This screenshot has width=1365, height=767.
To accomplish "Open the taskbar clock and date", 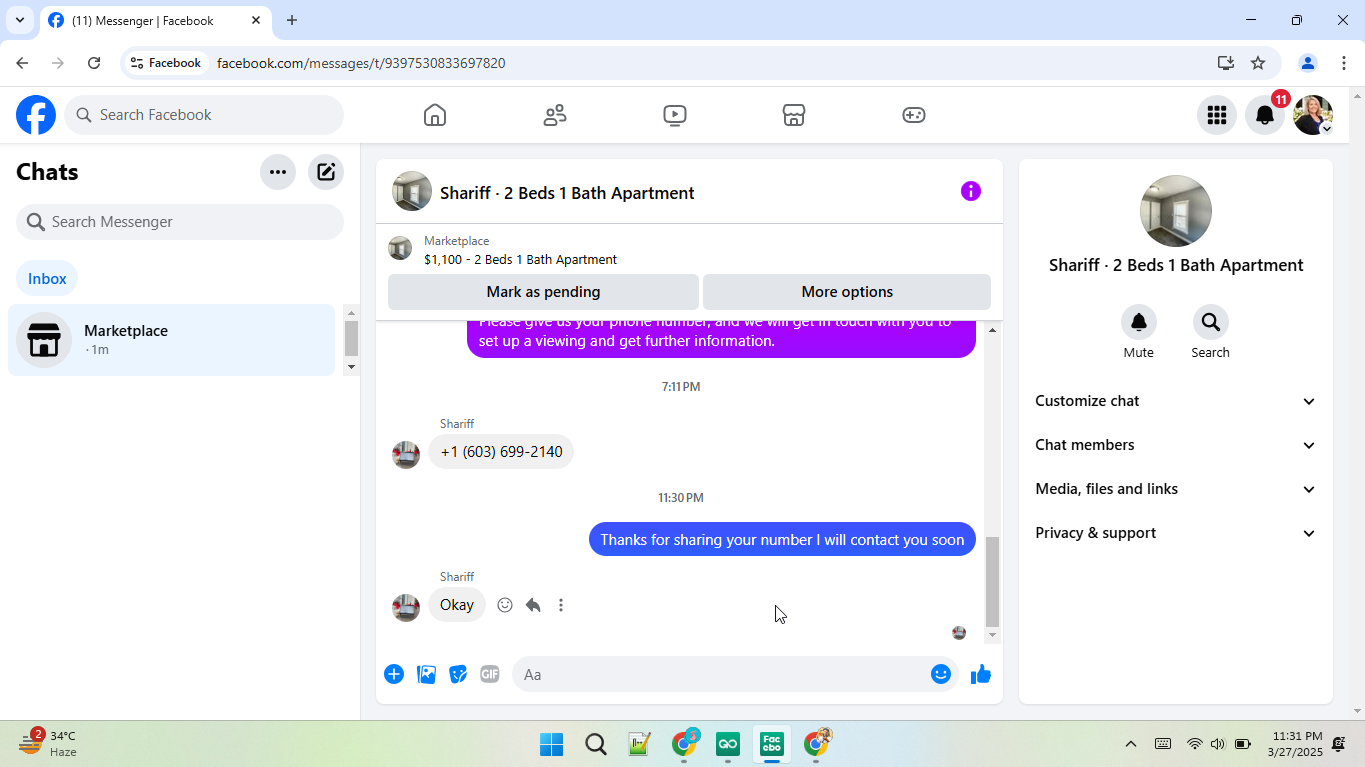I will point(1294,744).
